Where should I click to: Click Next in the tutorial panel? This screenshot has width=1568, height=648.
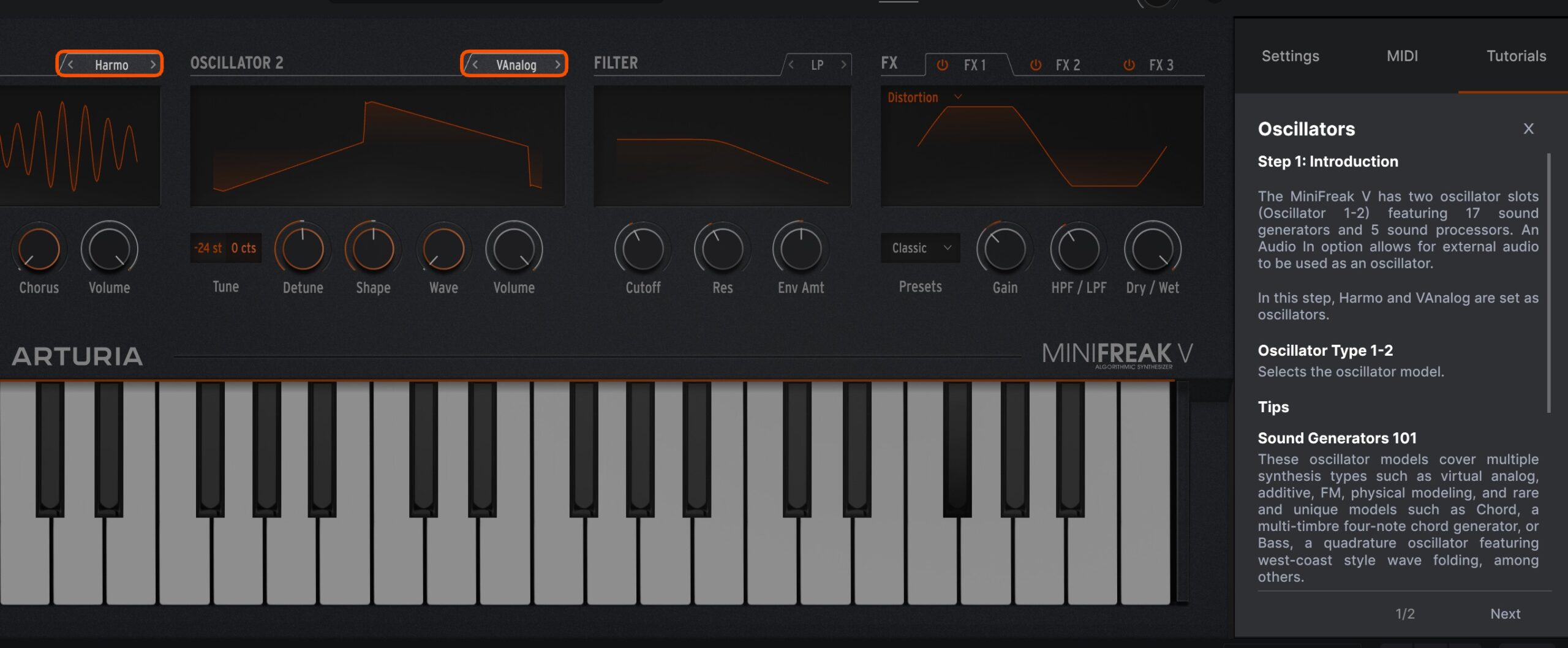tap(1505, 614)
